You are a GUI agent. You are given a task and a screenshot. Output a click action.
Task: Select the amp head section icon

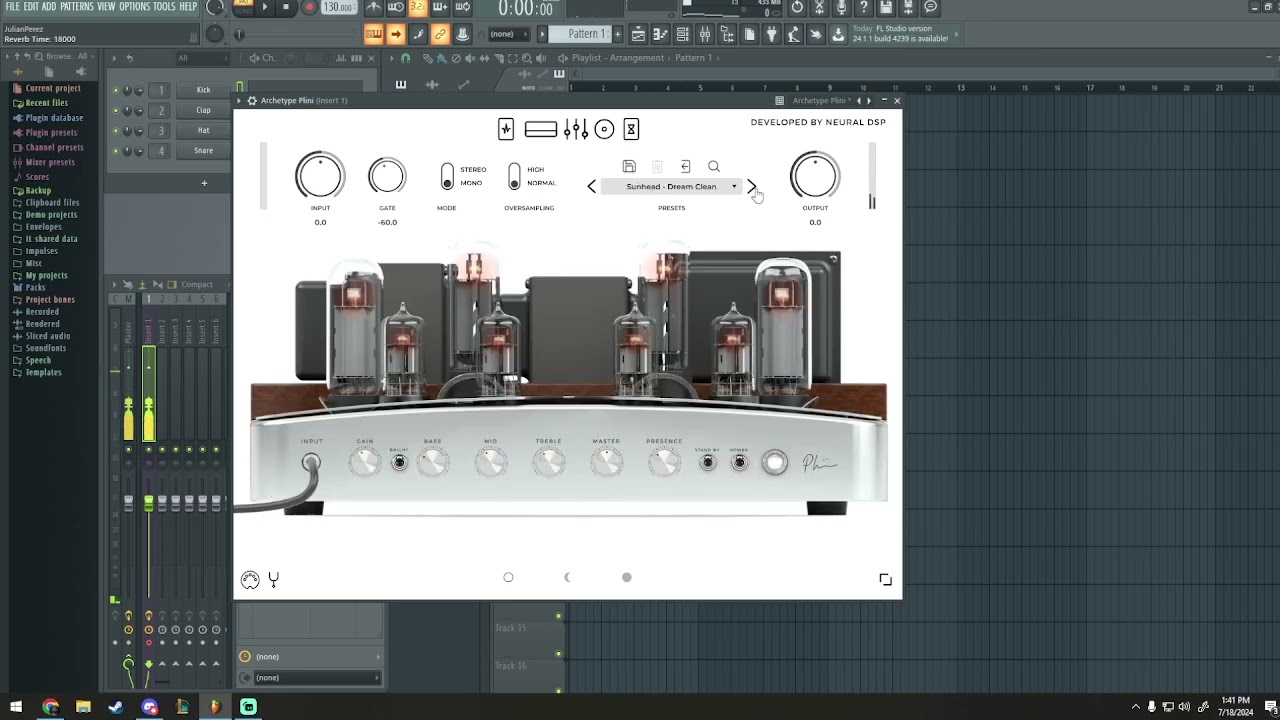point(540,129)
